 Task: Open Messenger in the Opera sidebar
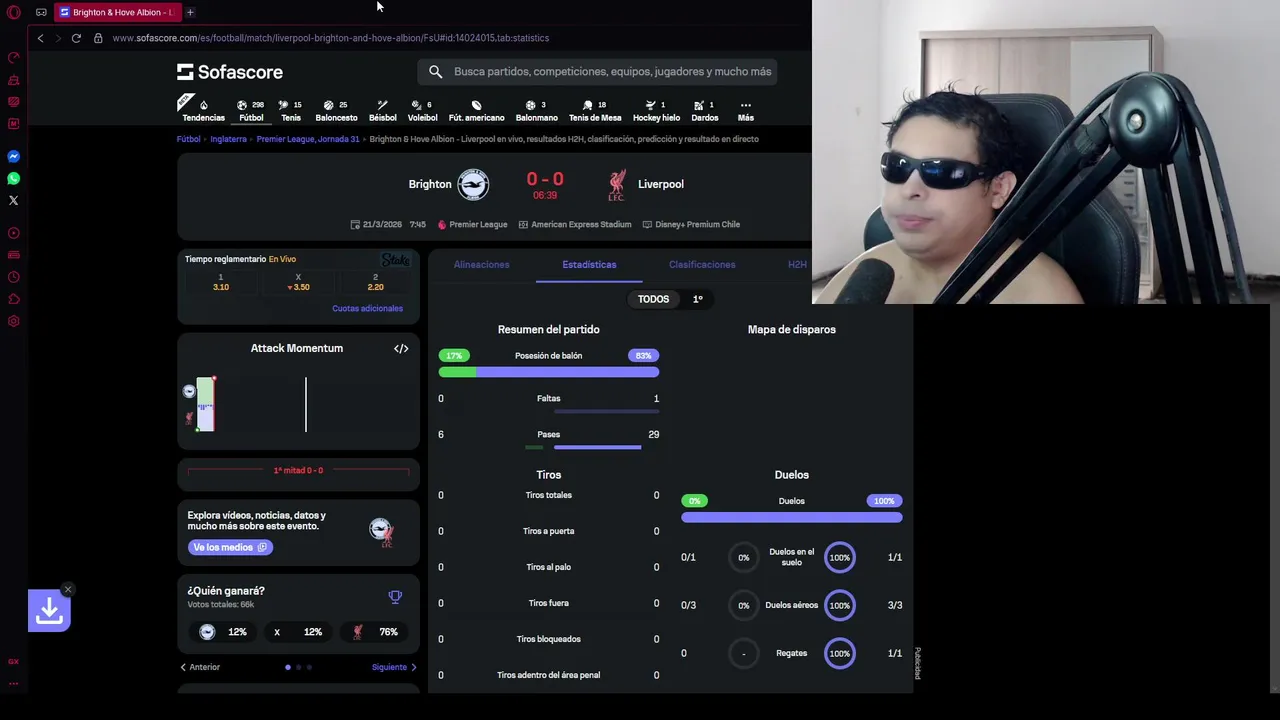pos(14,156)
